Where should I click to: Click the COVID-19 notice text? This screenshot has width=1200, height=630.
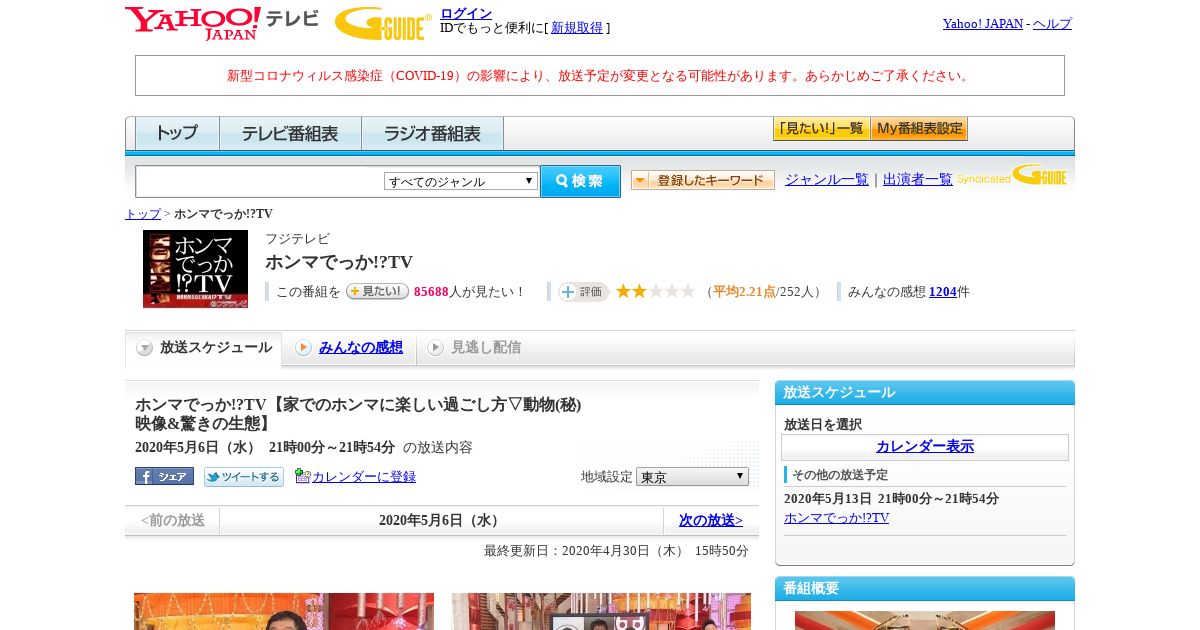(600, 76)
